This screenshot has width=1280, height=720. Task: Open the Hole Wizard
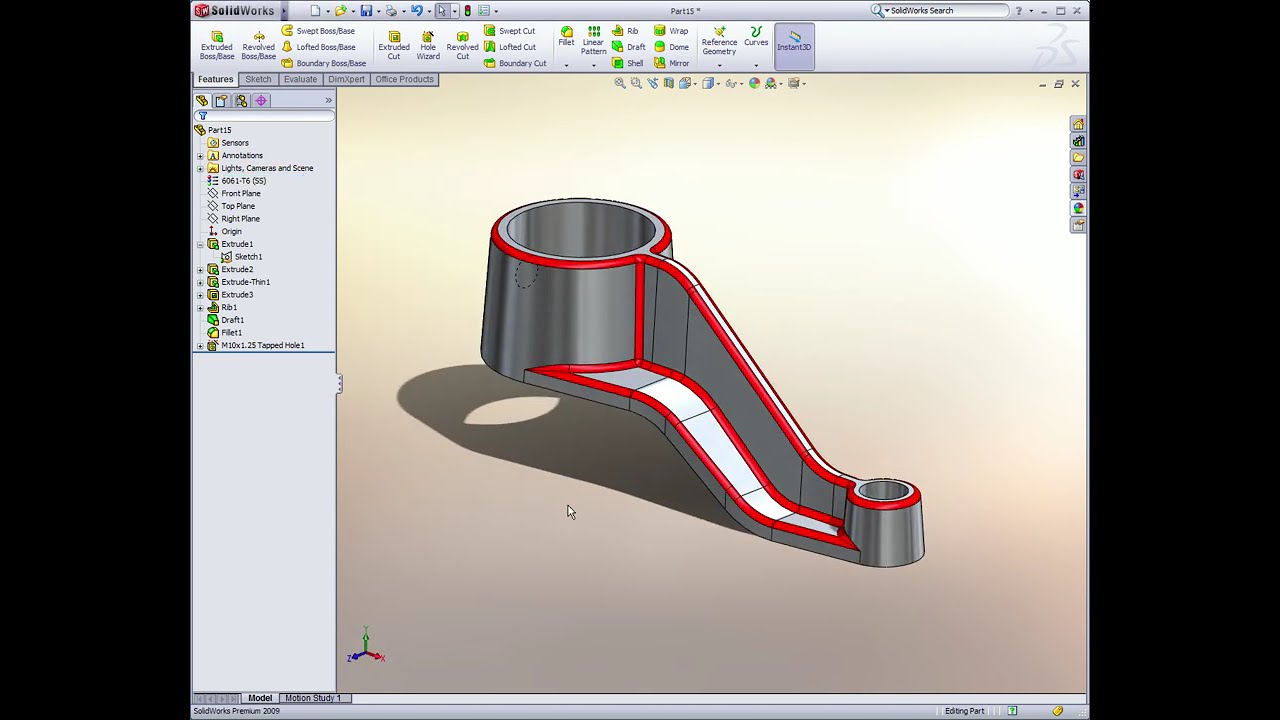(428, 45)
